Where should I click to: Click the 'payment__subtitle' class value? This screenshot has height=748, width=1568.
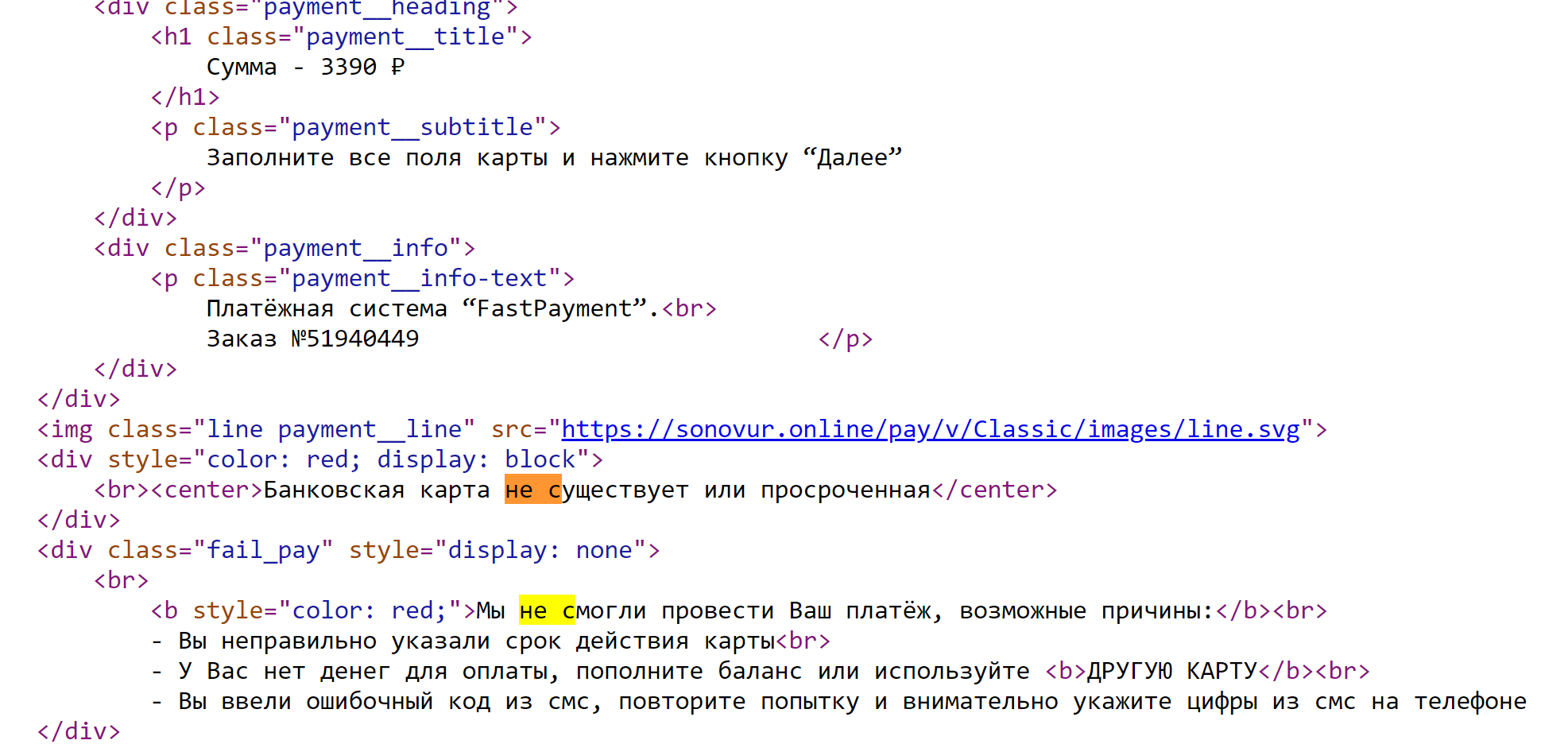click(412, 127)
